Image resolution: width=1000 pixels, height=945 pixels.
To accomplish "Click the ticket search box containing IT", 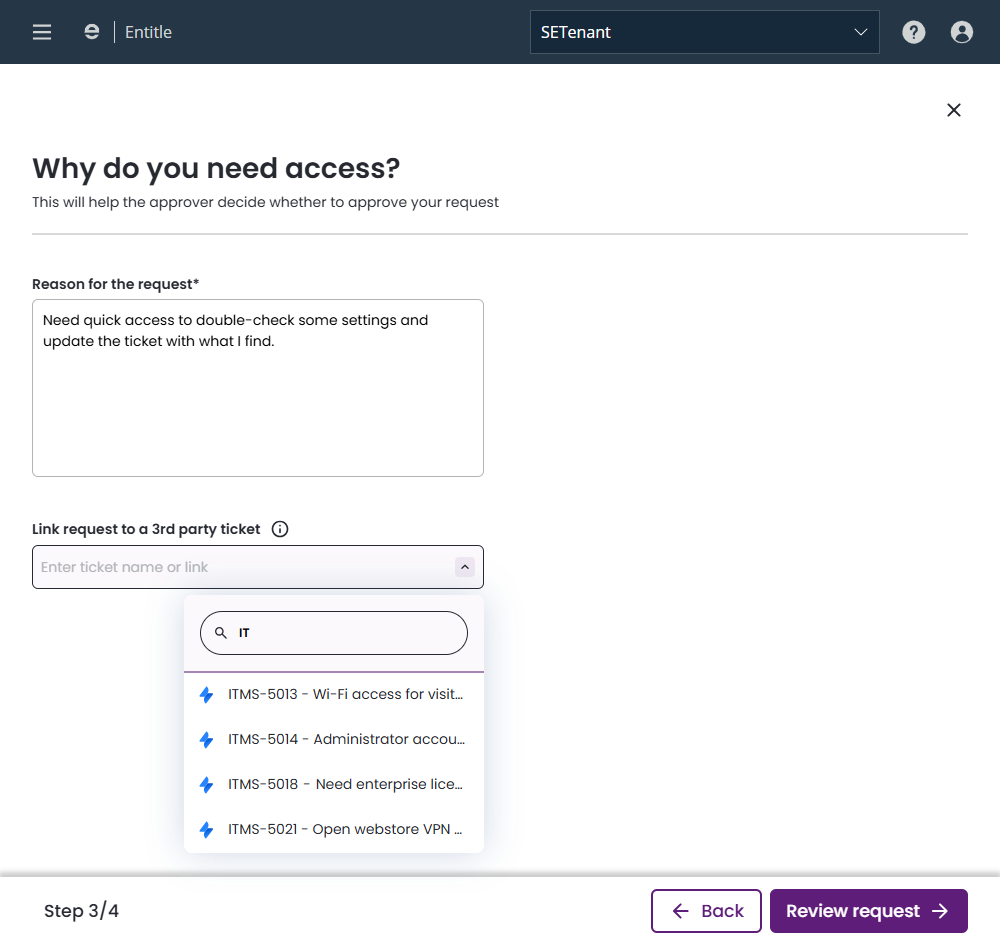I will click(x=334, y=633).
